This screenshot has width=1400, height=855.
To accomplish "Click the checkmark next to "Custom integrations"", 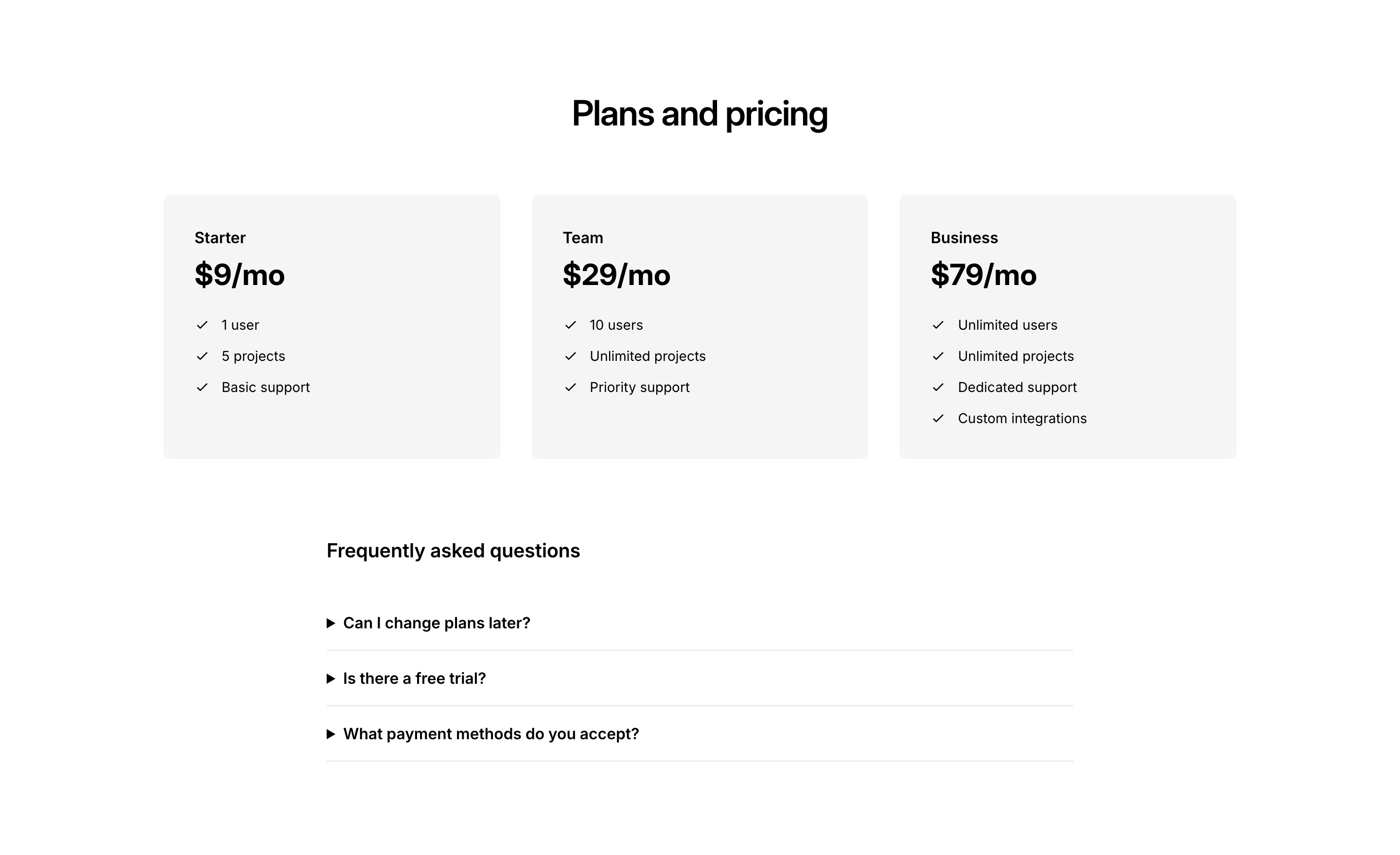I will [938, 419].
